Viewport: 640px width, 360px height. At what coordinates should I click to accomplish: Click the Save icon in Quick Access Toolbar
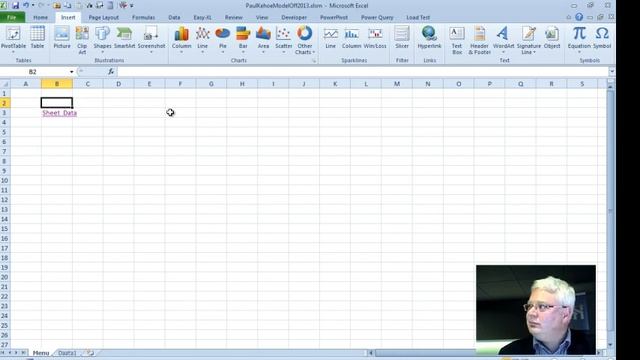point(16,5)
